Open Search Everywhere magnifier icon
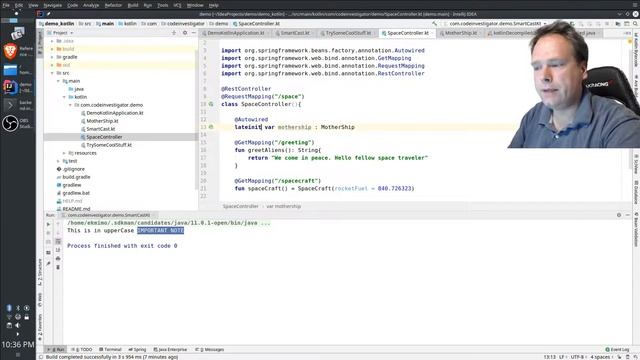The width and height of the screenshot is (640, 360). (x=636, y=24)
